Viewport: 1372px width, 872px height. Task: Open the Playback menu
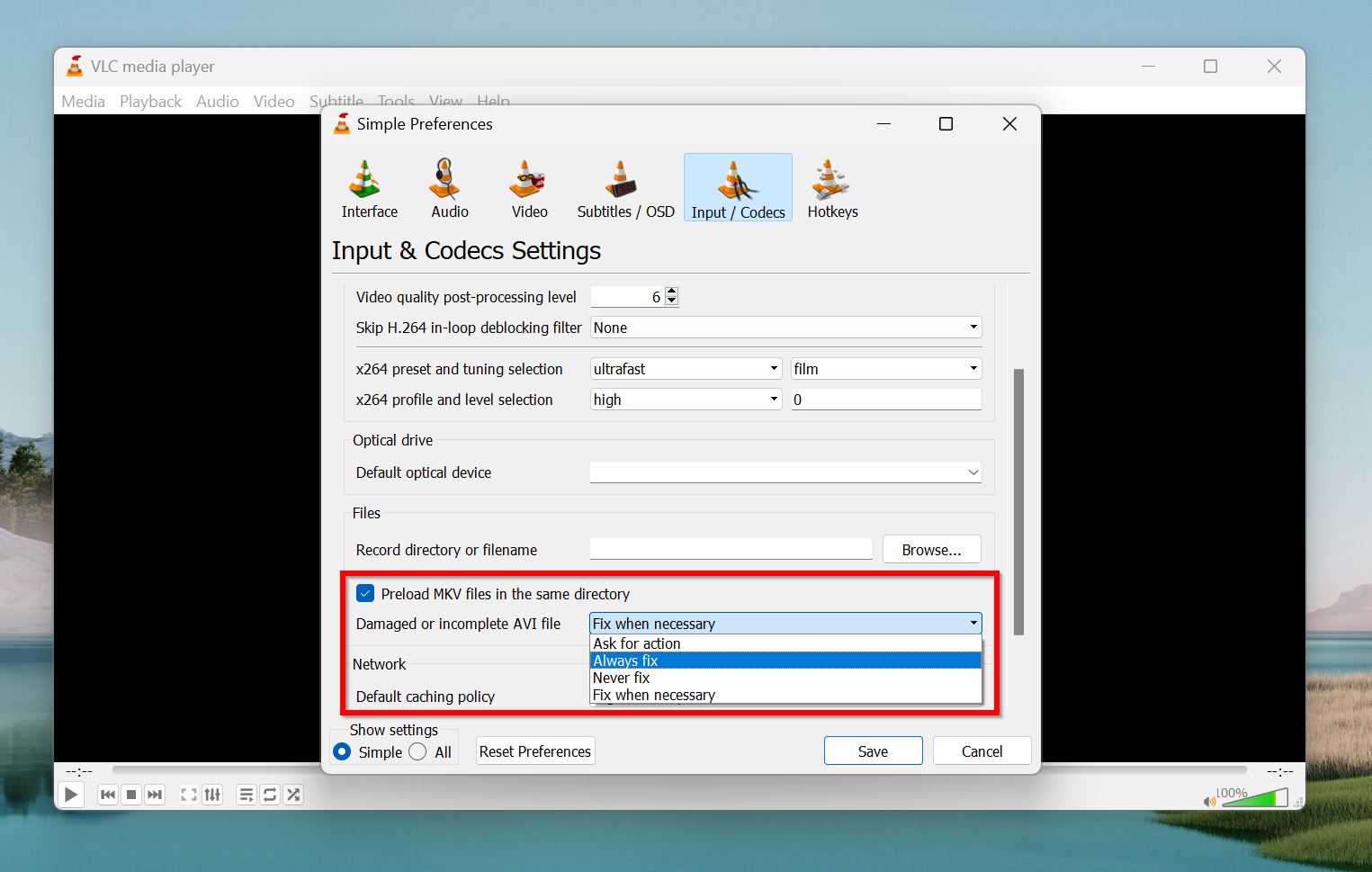[150, 102]
